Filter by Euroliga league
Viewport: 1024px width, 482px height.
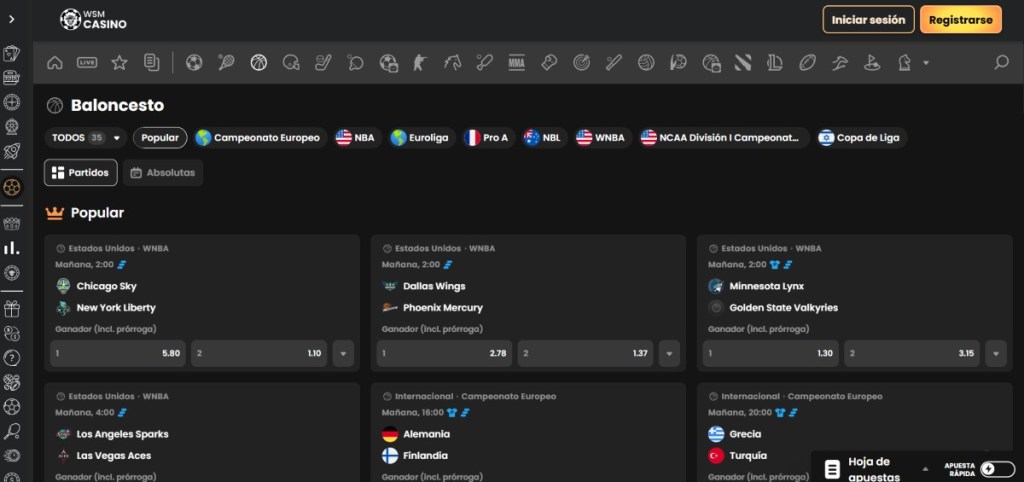pos(420,138)
